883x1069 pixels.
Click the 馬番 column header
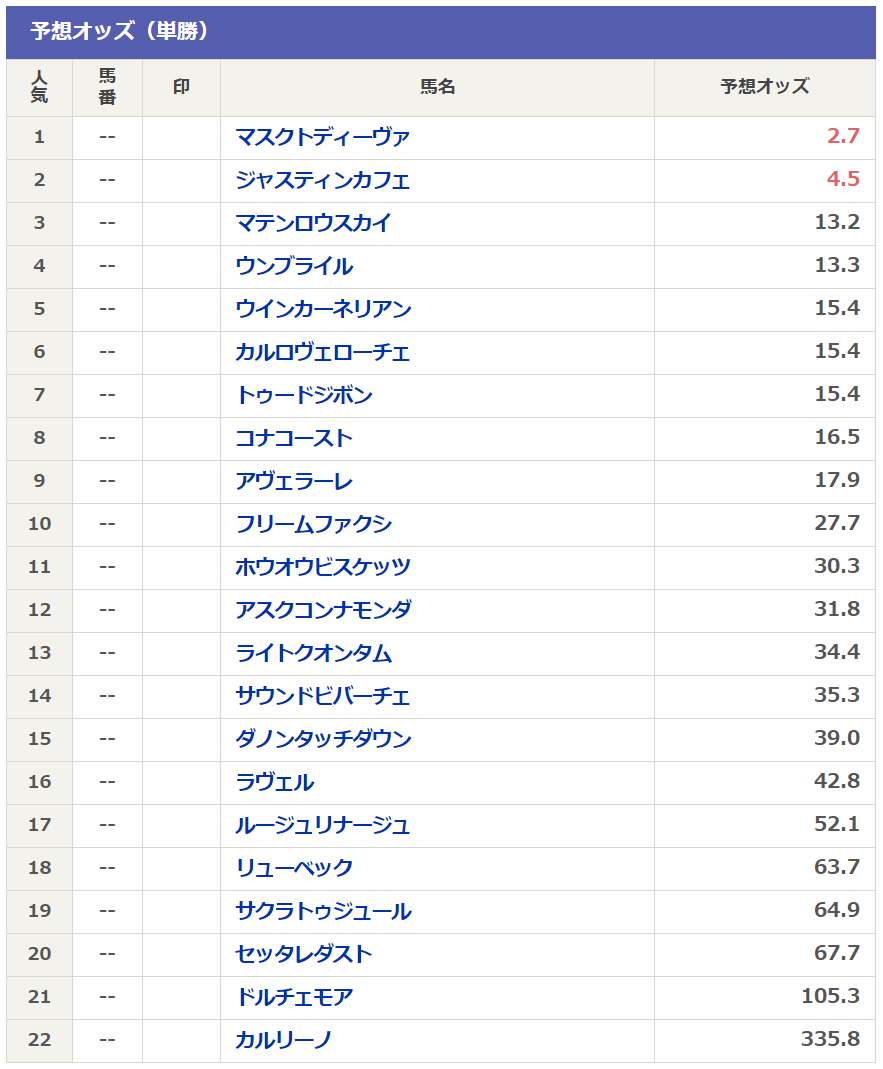[x=107, y=87]
